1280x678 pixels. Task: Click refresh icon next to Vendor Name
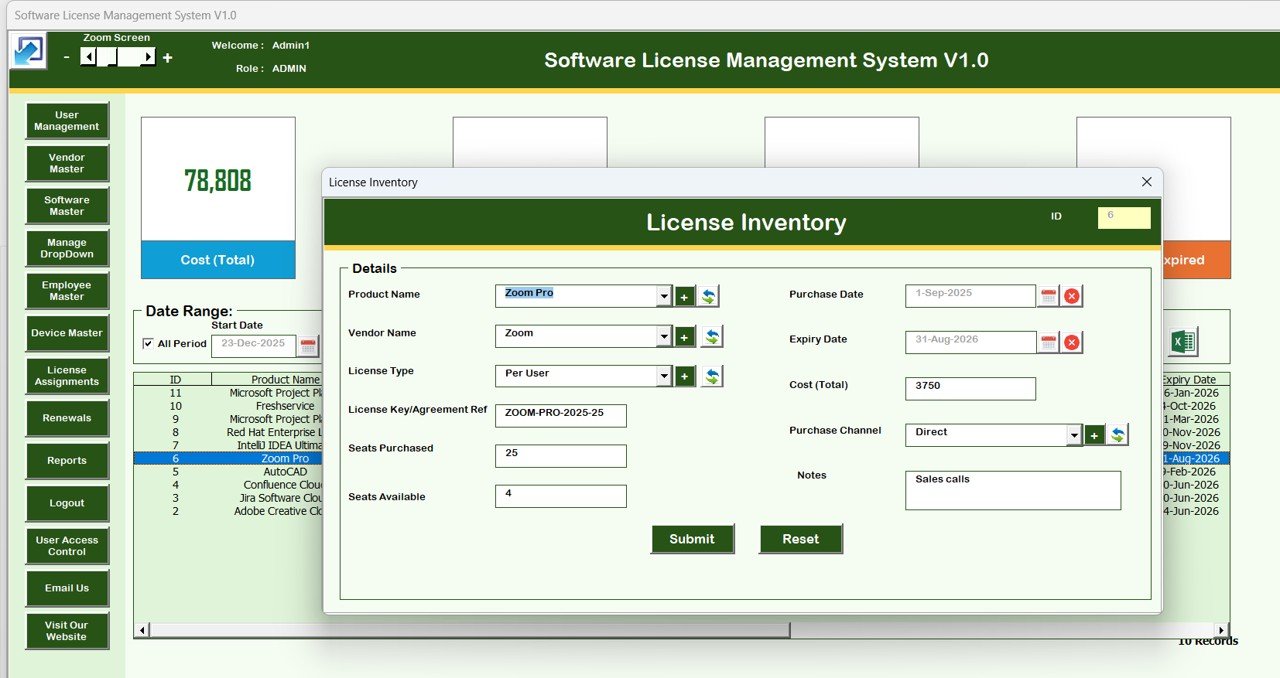pos(711,337)
